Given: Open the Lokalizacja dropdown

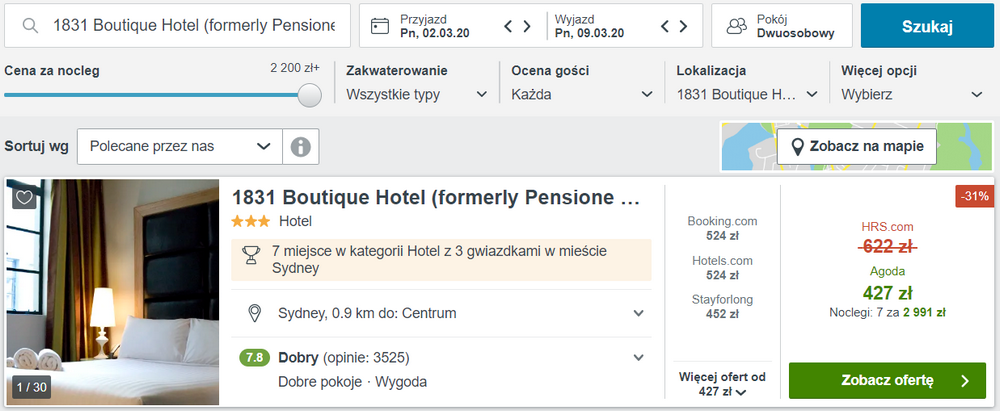Looking at the screenshot, I should 747,94.
